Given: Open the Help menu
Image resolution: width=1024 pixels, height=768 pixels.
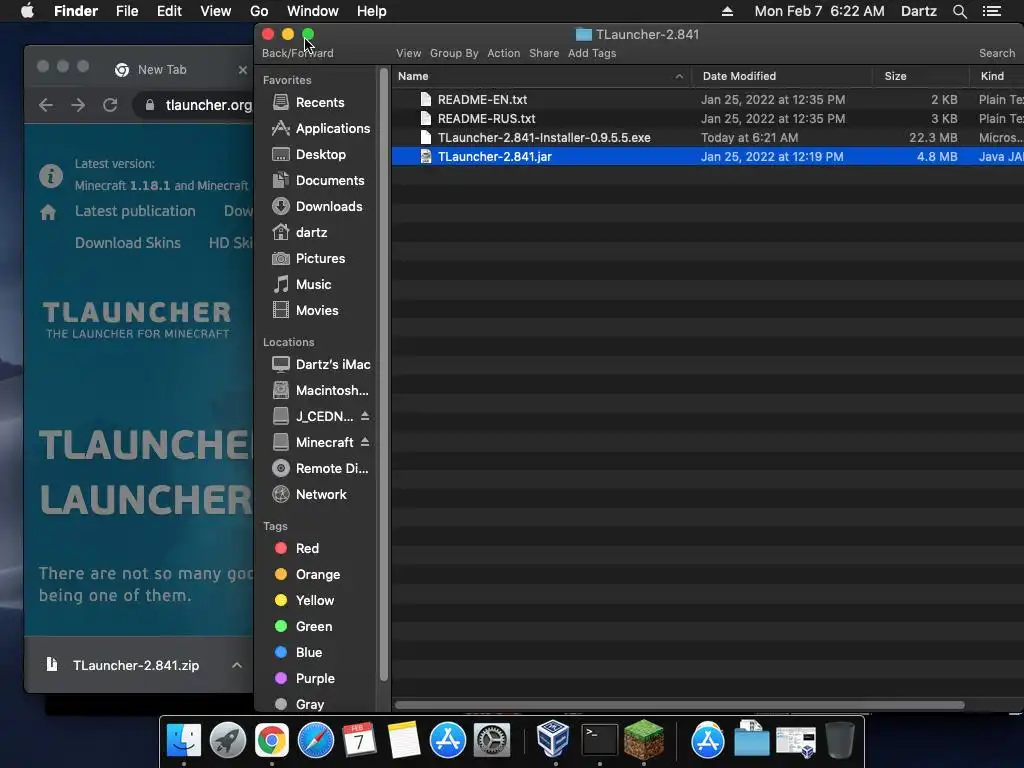Looking at the screenshot, I should [372, 11].
